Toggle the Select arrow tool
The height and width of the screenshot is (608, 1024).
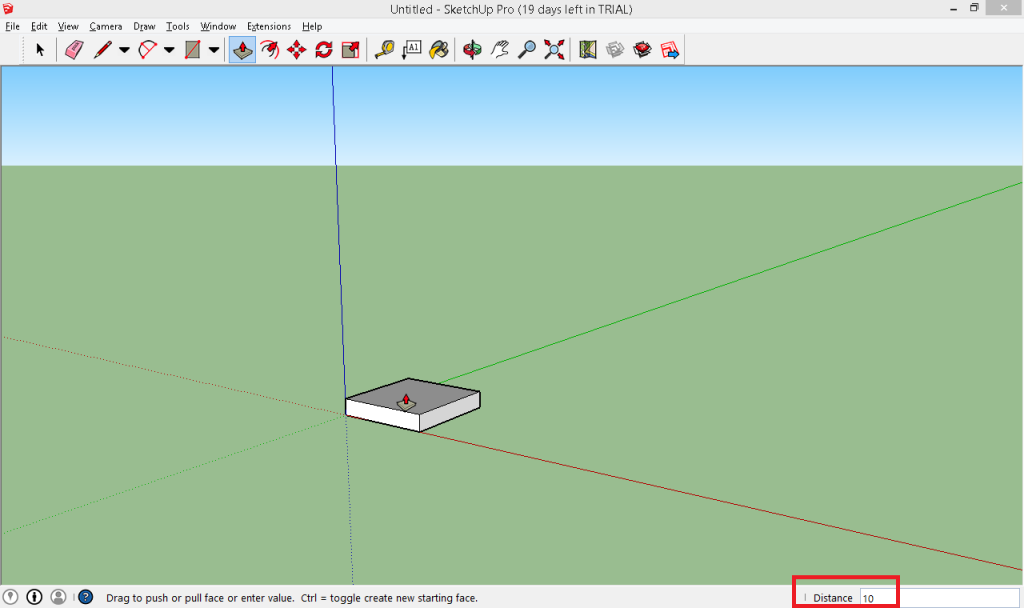[x=40, y=48]
